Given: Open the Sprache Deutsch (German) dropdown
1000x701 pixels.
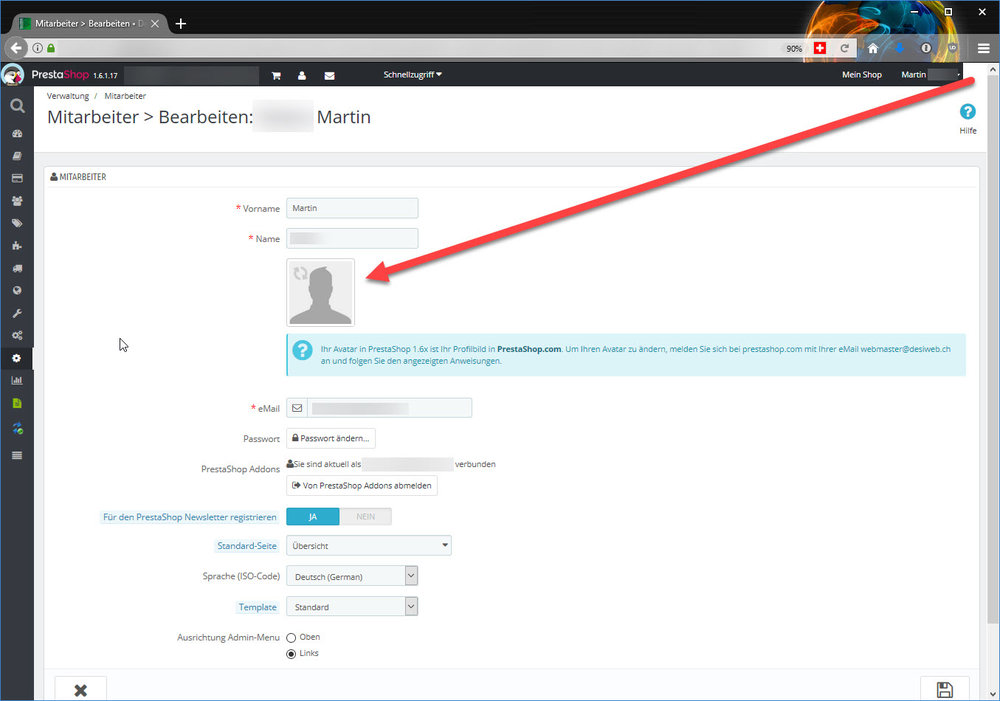Looking at the screenshot, I should click(352, 576).
